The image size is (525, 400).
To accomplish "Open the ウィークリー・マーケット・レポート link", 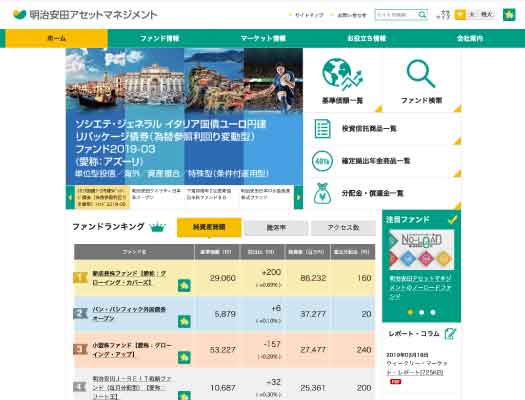I will [x=417, y=368].
